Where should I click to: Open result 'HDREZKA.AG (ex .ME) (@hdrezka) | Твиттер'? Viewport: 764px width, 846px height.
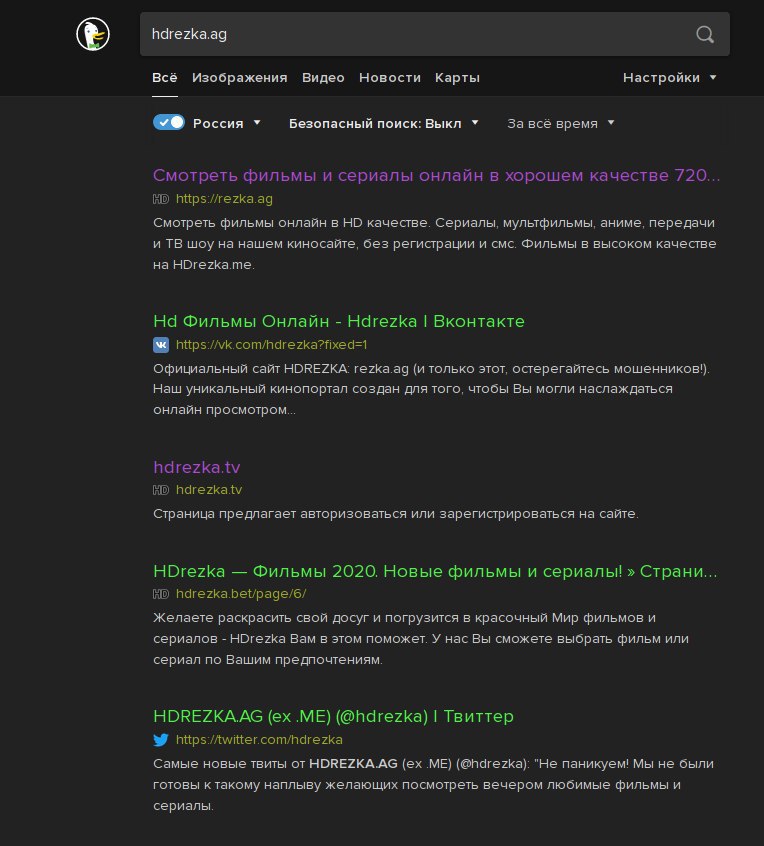pos(333,717)
